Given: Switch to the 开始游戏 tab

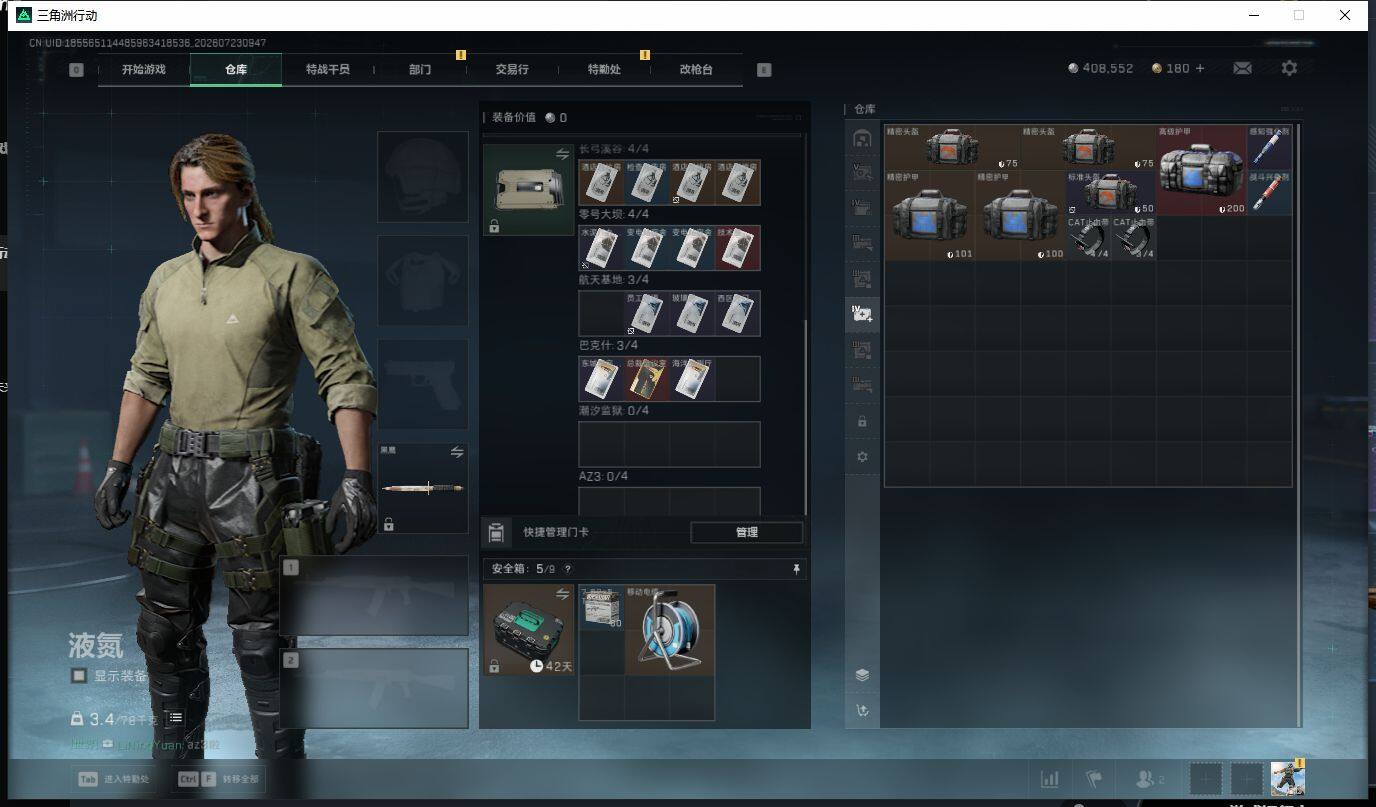Looking at the screenshot, I should [x=144, y=69].
